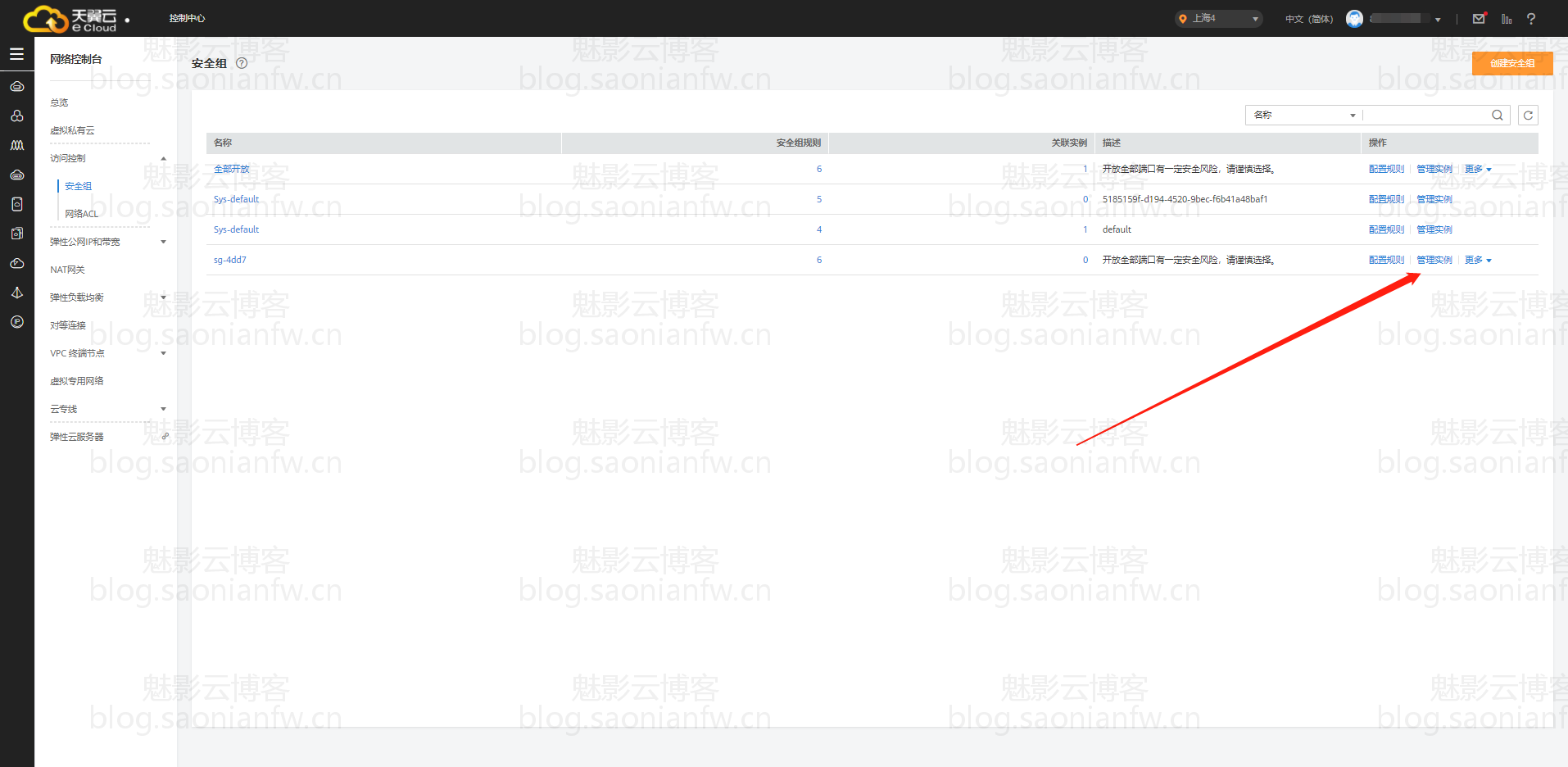Open NAT网关 in the sidebar
1568x767 pixels.
coord(67,270)
